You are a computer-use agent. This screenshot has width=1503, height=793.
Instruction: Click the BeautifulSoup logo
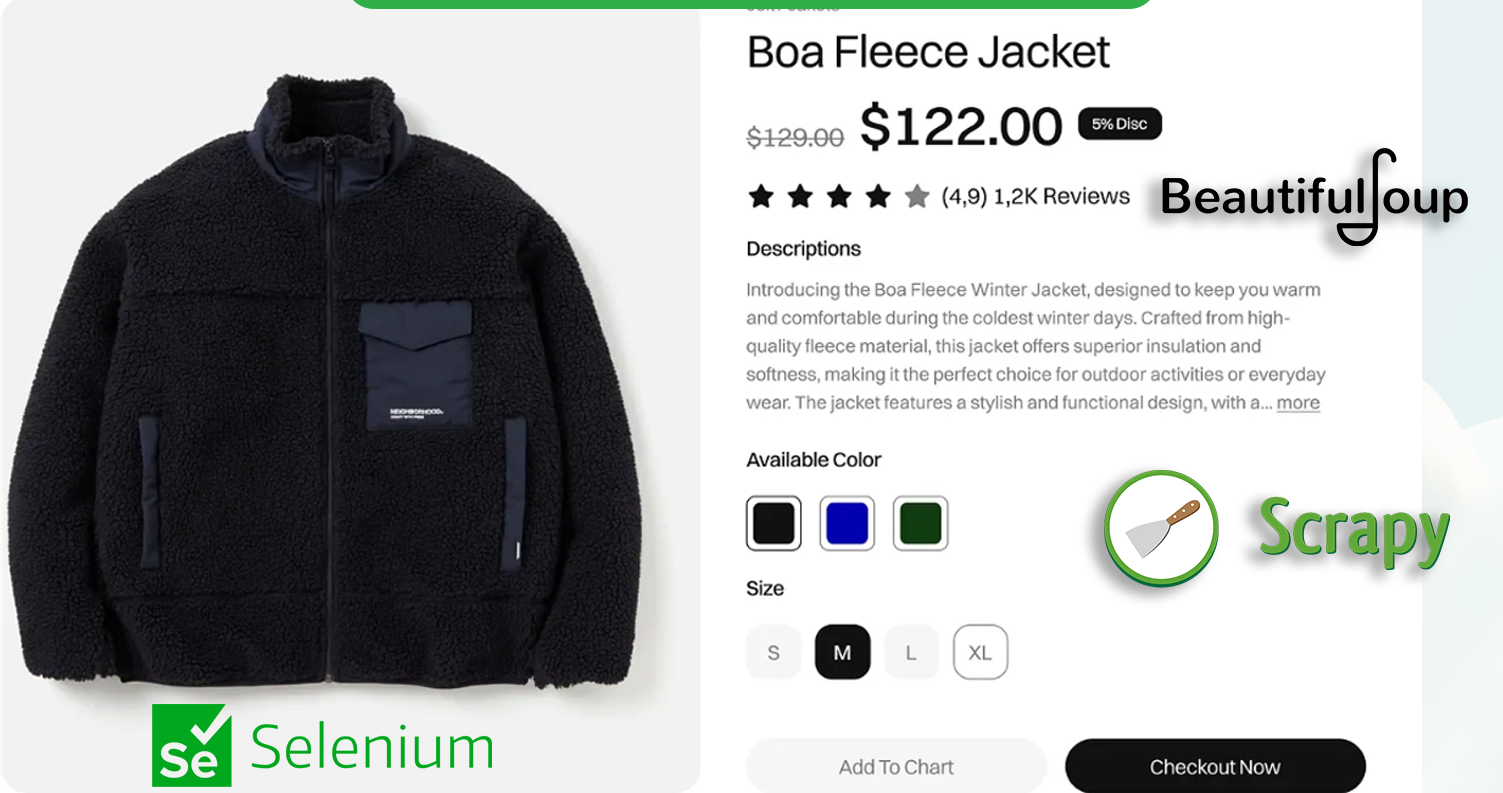pos(1313,199)
